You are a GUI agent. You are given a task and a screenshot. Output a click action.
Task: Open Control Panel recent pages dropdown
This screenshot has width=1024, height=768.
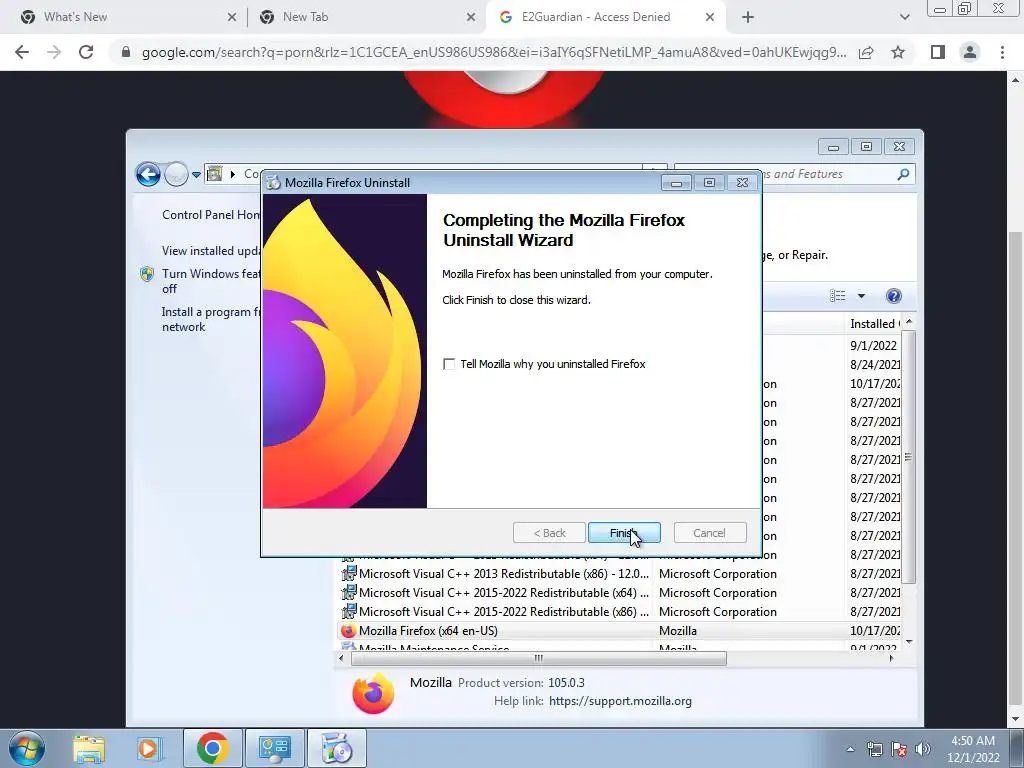tap(196, 175)
